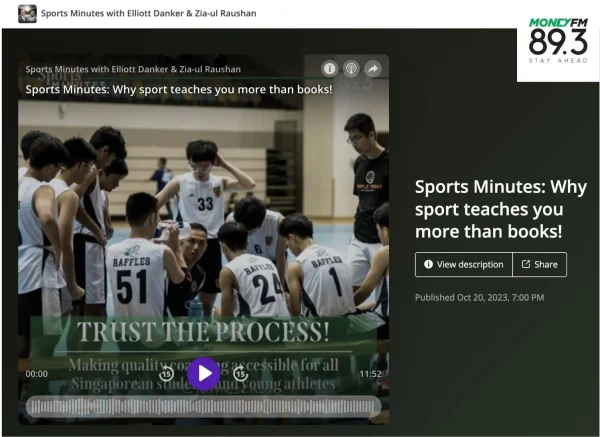Viewport: 600px width, 437px height.
Task: Seek within the audio waveform bar
Action: [203, 406]
